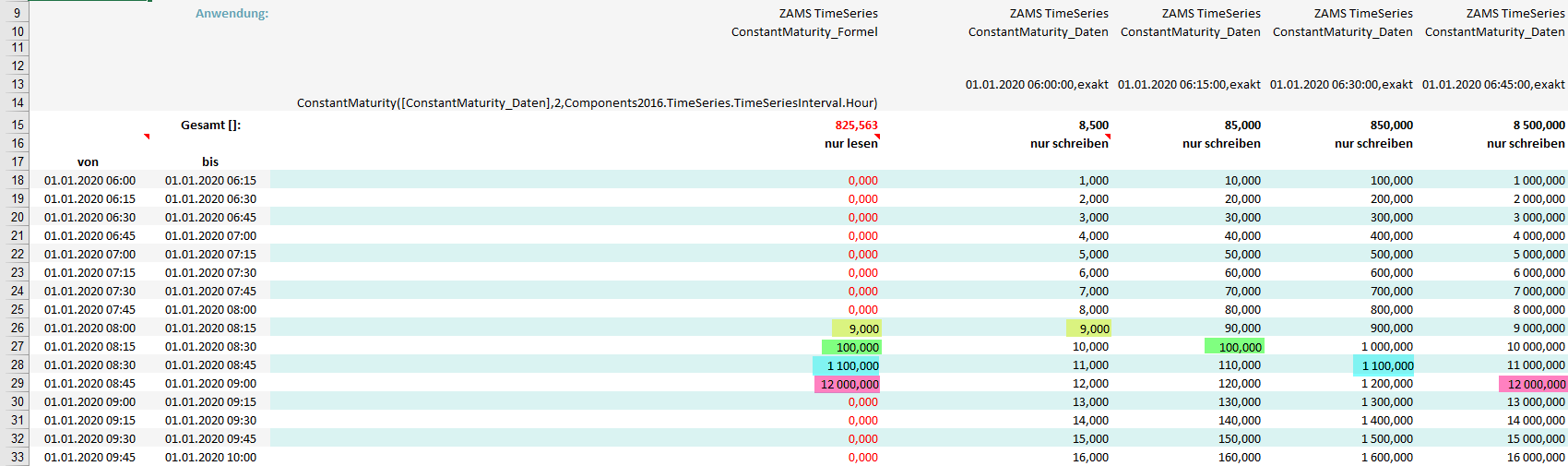Click the pink 12 000,000 cell in Formel column
The width and height of the screenshot is (1568, 466).
(x=849, y=384)
